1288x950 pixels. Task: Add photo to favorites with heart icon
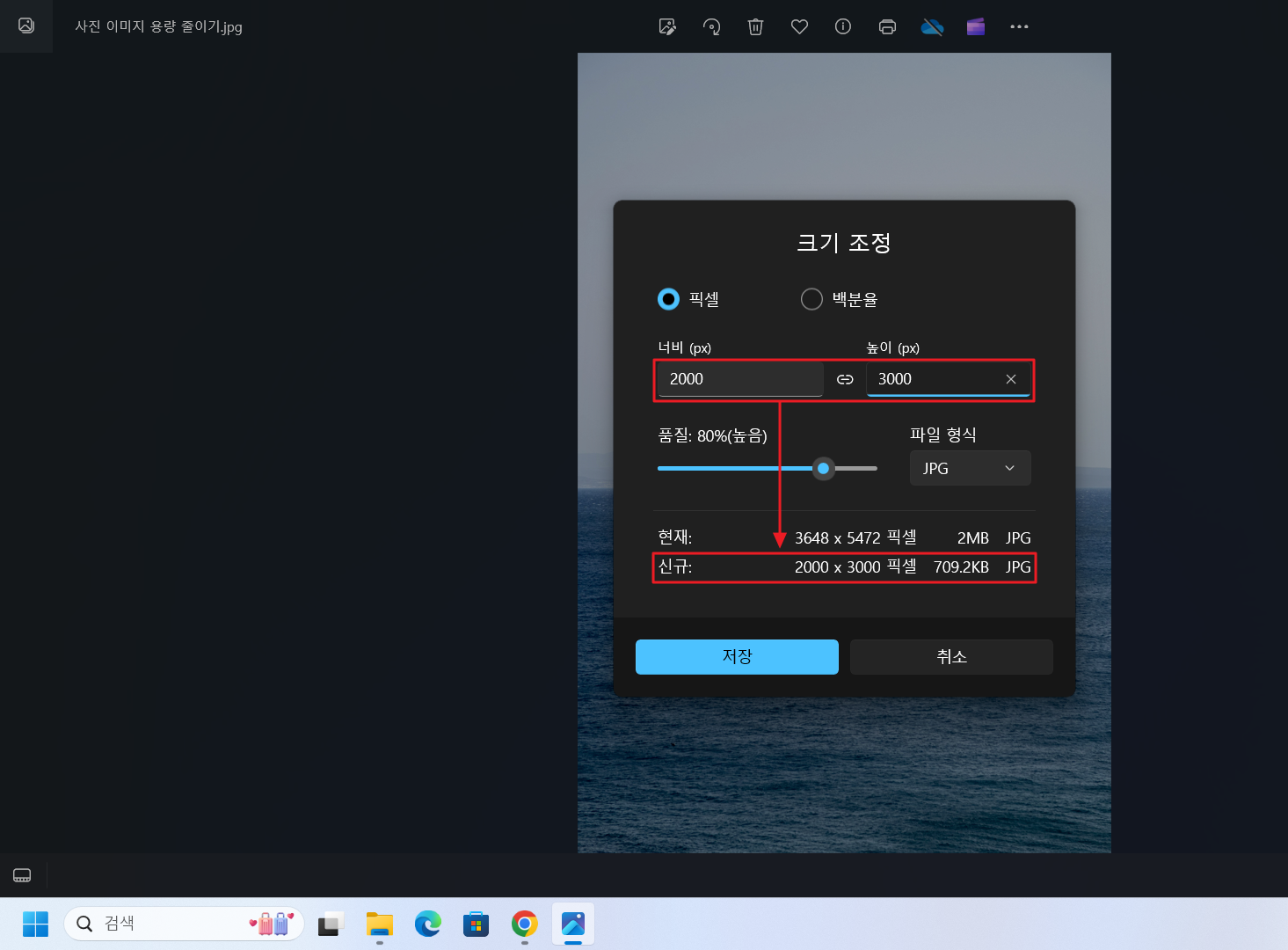799,26
